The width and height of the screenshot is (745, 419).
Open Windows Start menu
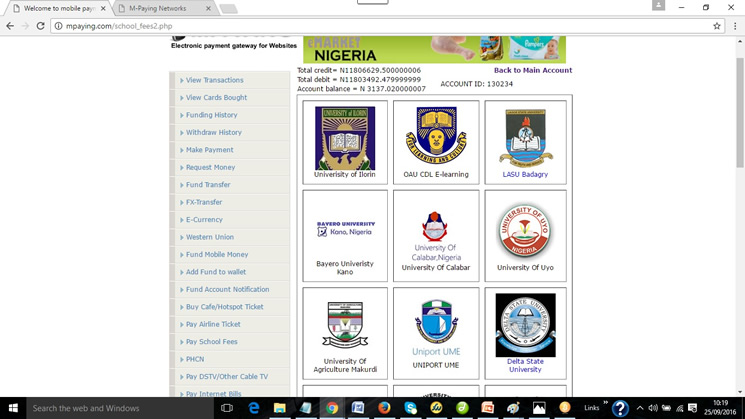[13, 408]
